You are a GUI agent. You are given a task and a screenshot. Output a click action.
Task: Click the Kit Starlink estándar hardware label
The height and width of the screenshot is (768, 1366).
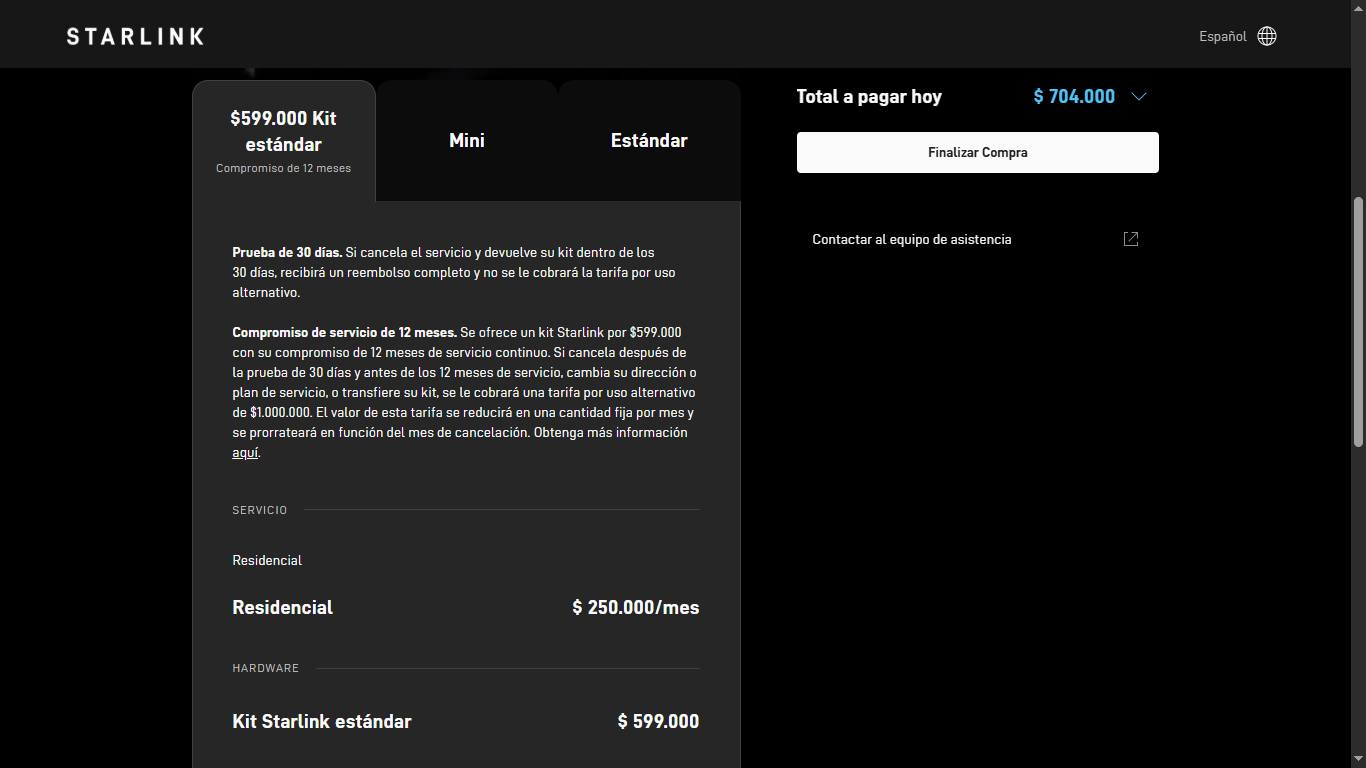(x=322, y=721)
